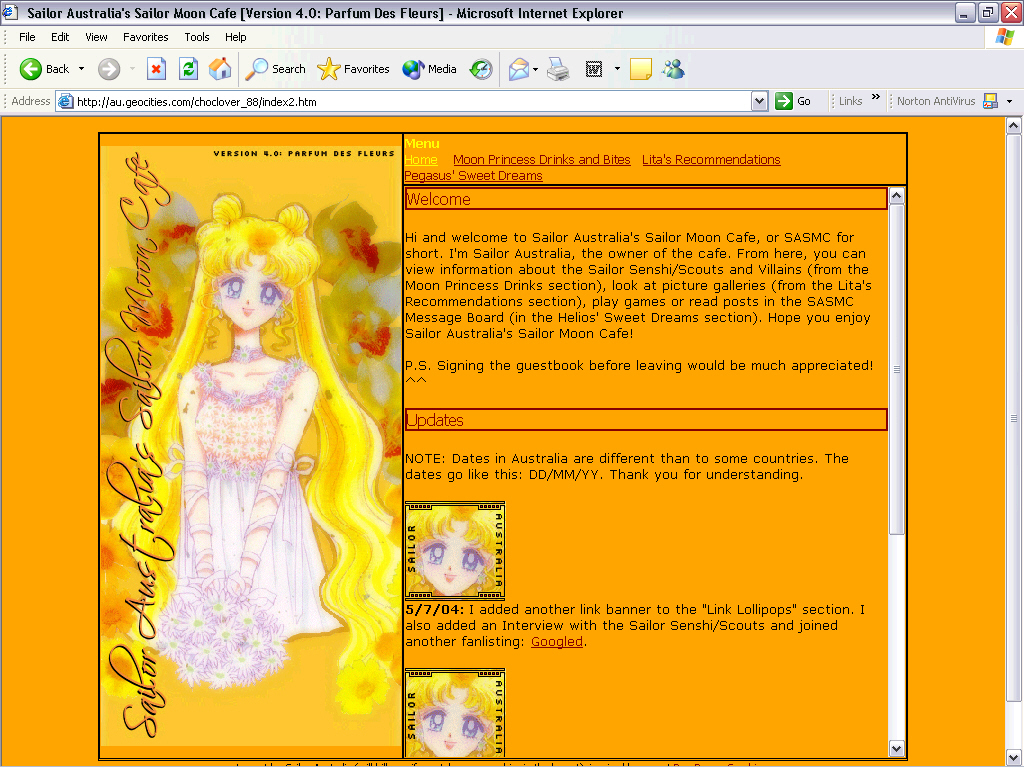Stop loading with the red X icon
Viewport: 1024px width, 768px height.
[x=156, y=69]
